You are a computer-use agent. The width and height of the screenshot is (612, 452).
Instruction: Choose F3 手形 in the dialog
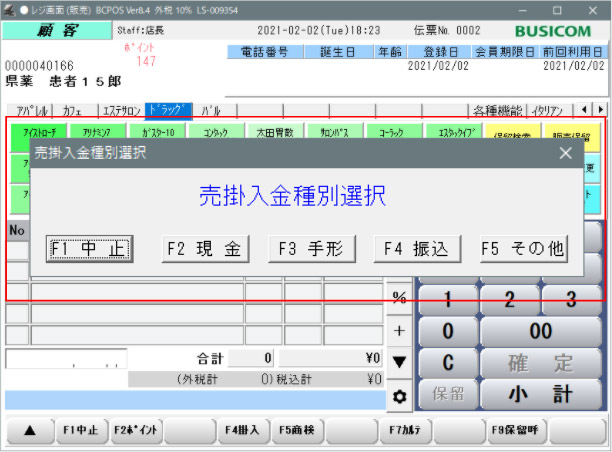click(x=312, y=249)
